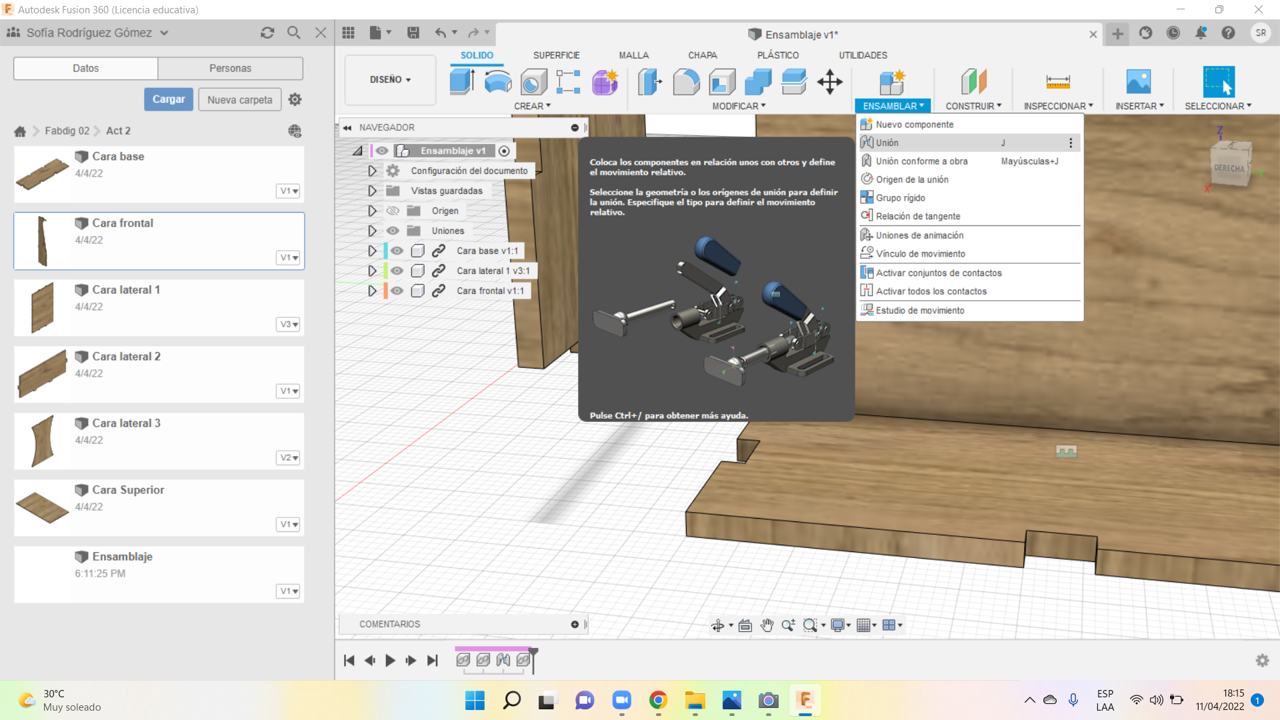
Task: Refresh the data panel
Action: pos(267,33)
